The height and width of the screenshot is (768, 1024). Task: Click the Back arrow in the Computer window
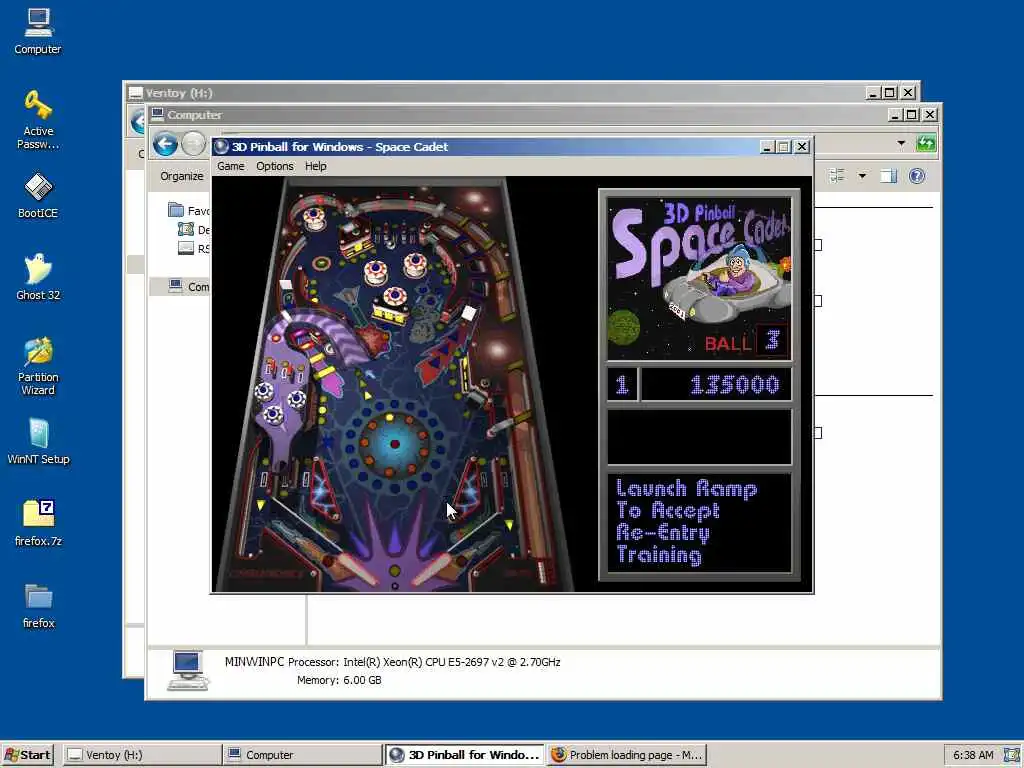coord(165,144)
